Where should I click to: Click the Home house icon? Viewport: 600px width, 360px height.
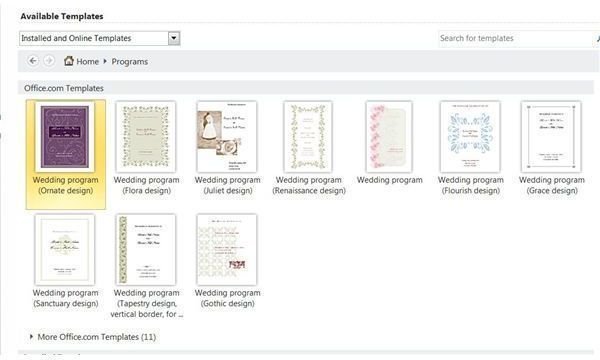tap(69, 60)
